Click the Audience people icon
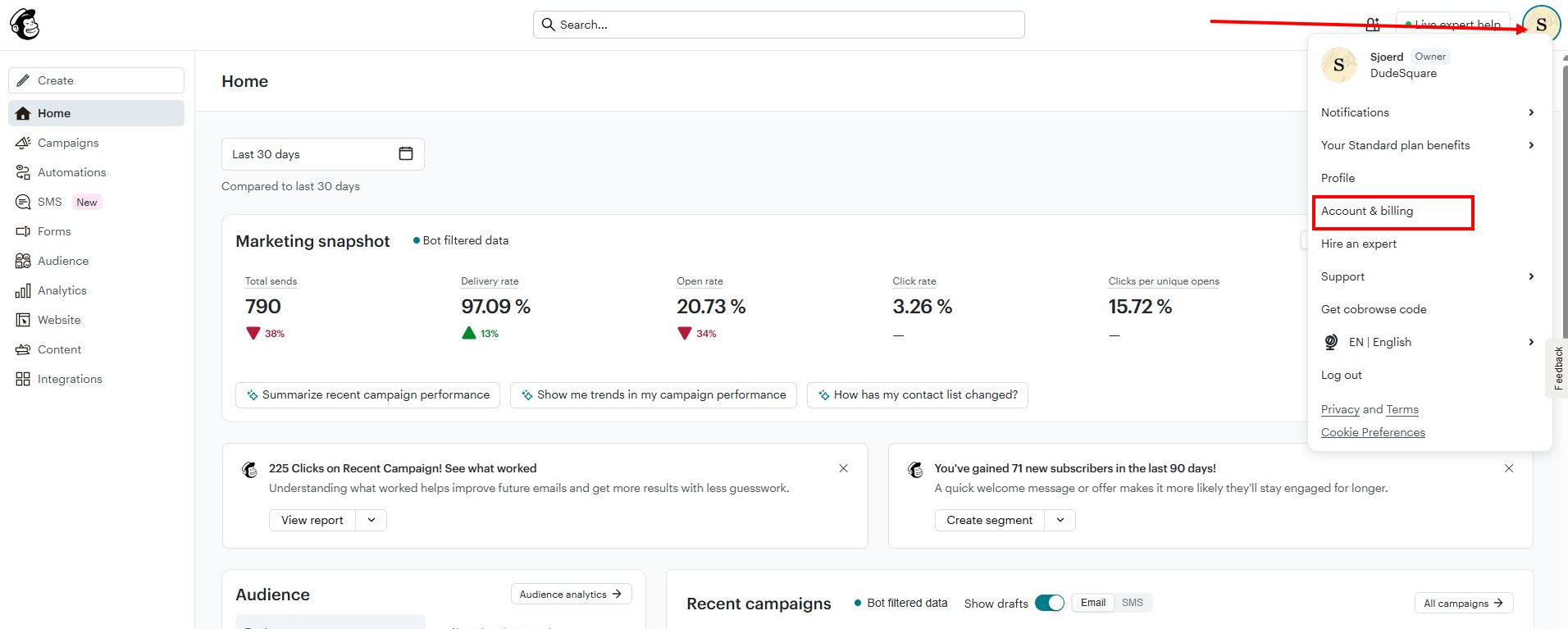Viewport: 1568px width, 629px height. click(x=23, y=261)
